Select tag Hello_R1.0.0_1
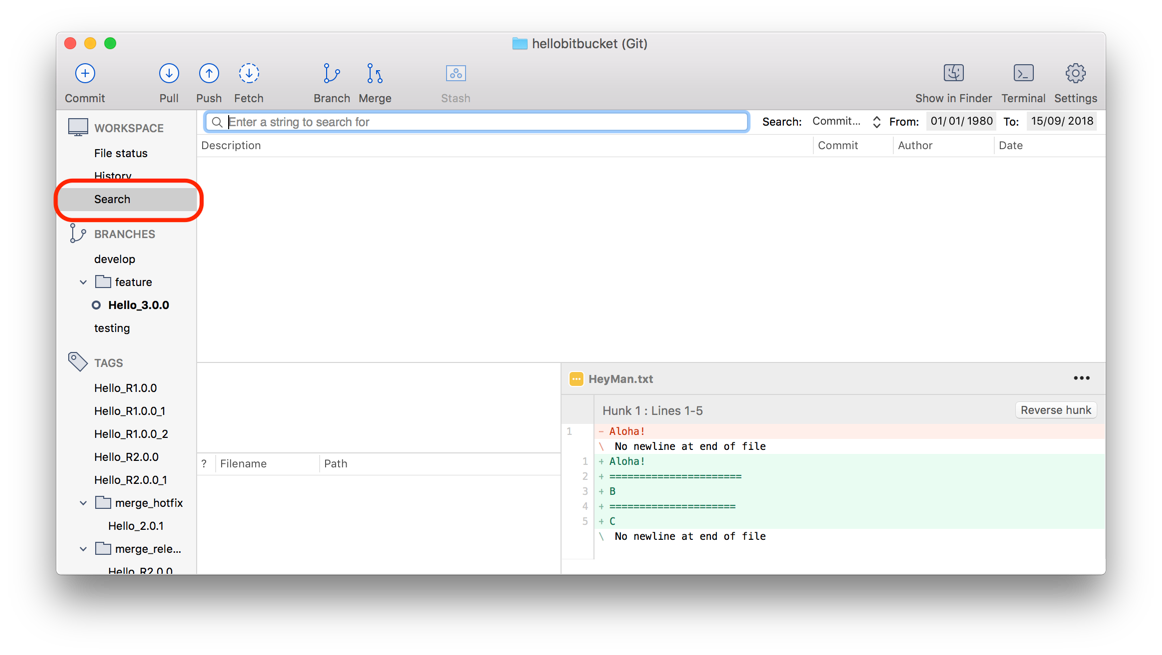The width and height of the screenshot is (1162, 655). [x=130, y=411]
